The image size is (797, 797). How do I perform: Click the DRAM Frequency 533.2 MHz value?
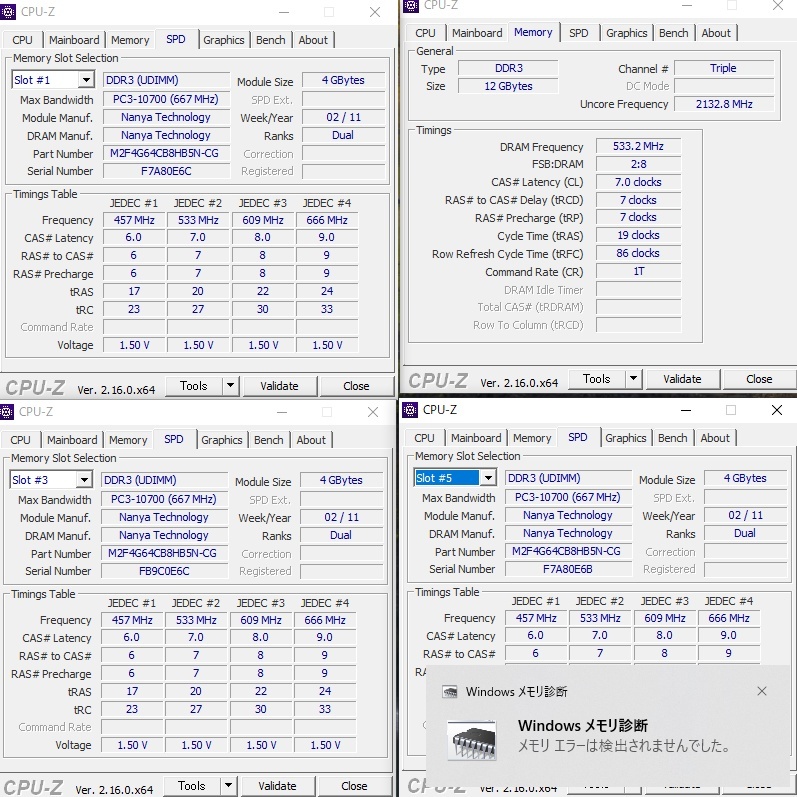638,146
